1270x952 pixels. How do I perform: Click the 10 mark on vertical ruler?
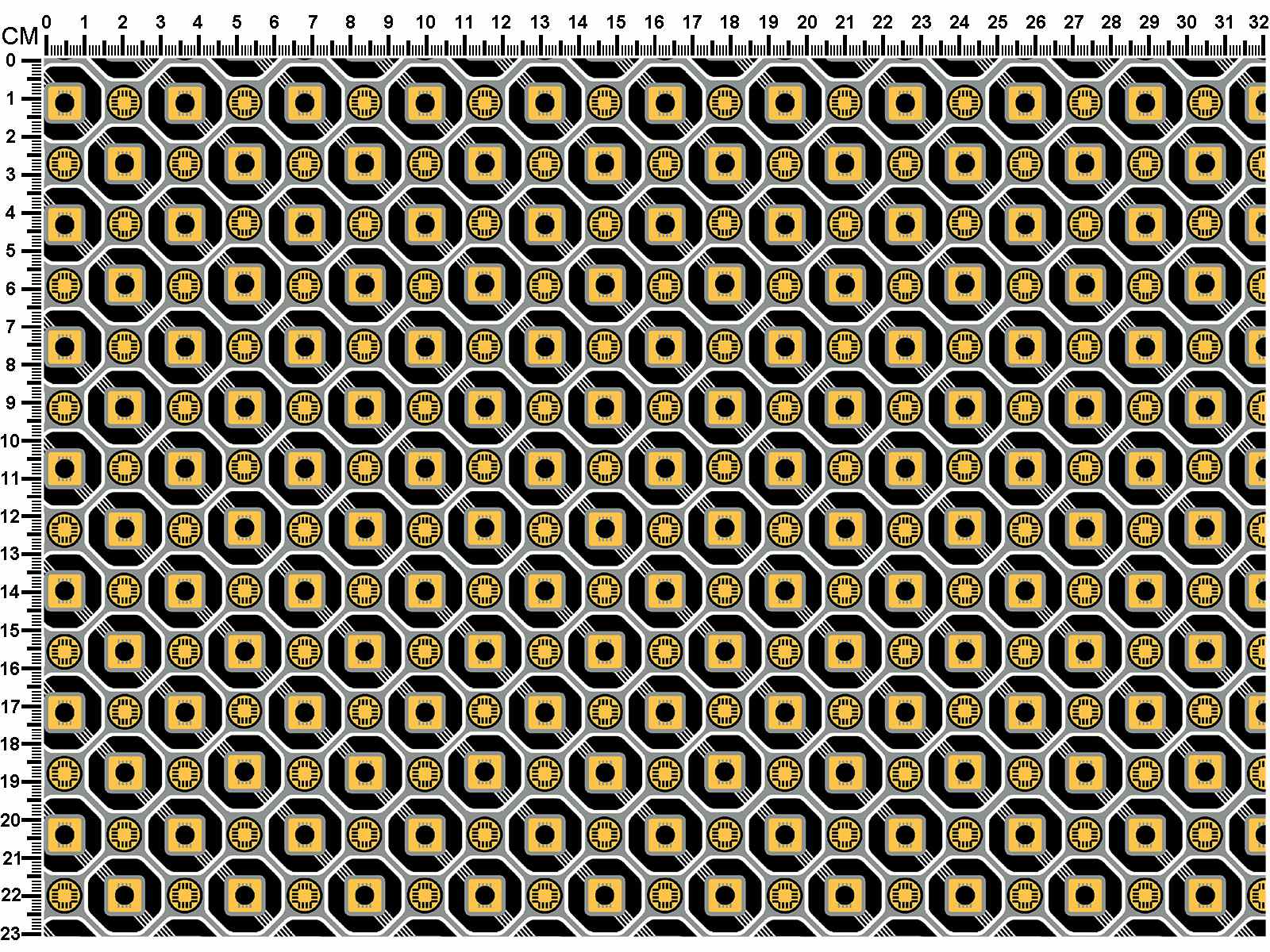[10, 440]
